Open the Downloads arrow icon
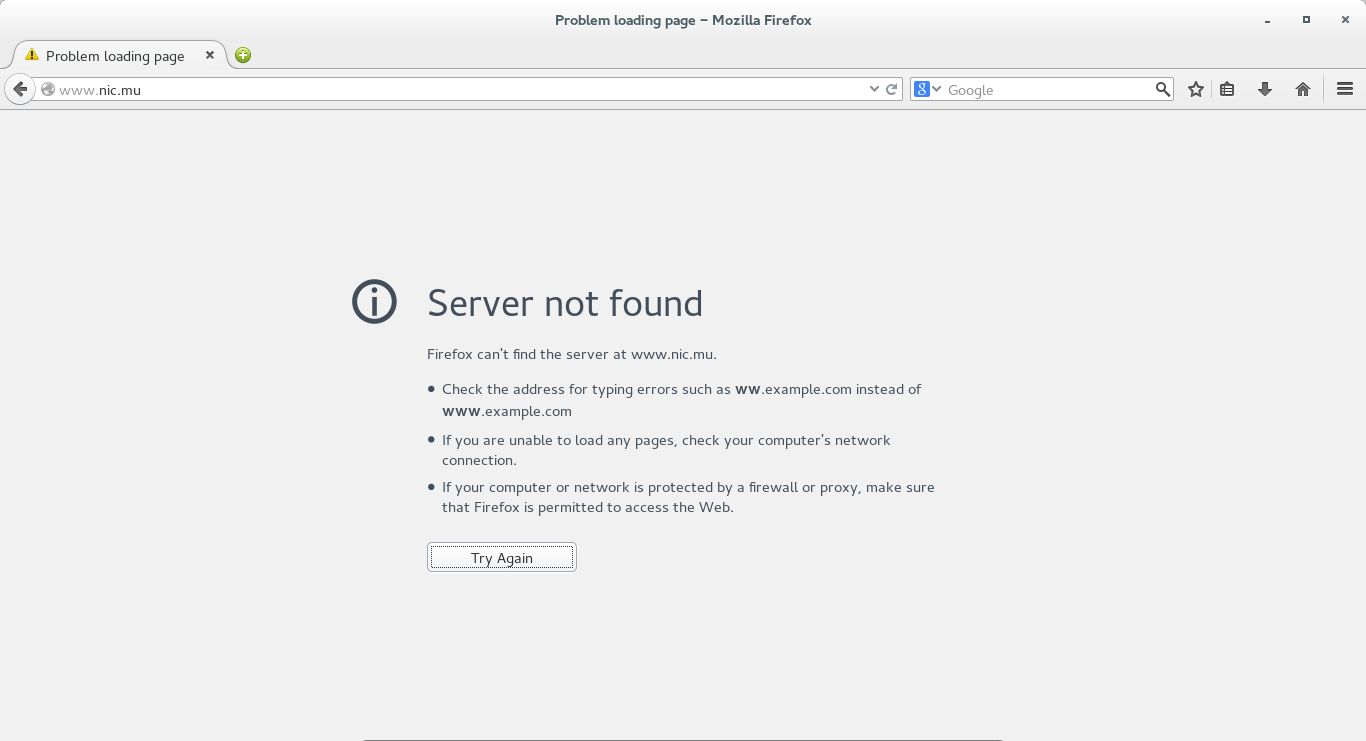This screenshot has width=1366, height=741. coord(1264,89)
